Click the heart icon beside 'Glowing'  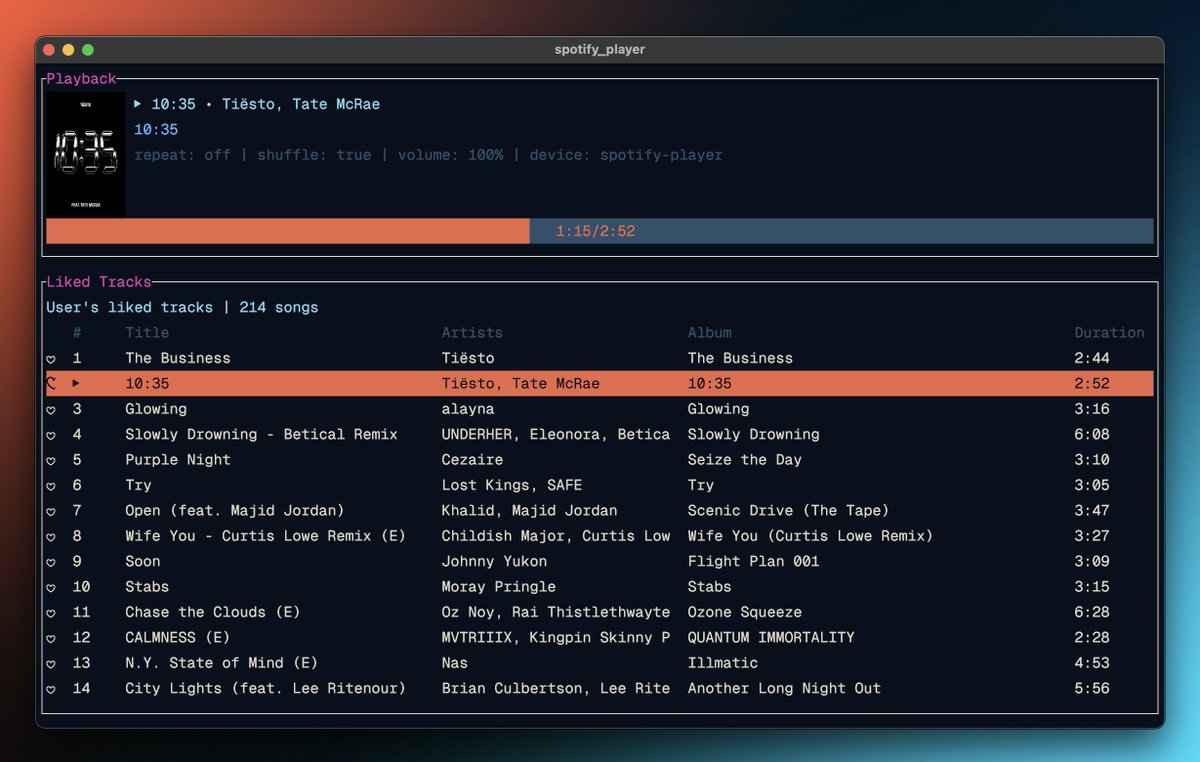pos(51,409)
